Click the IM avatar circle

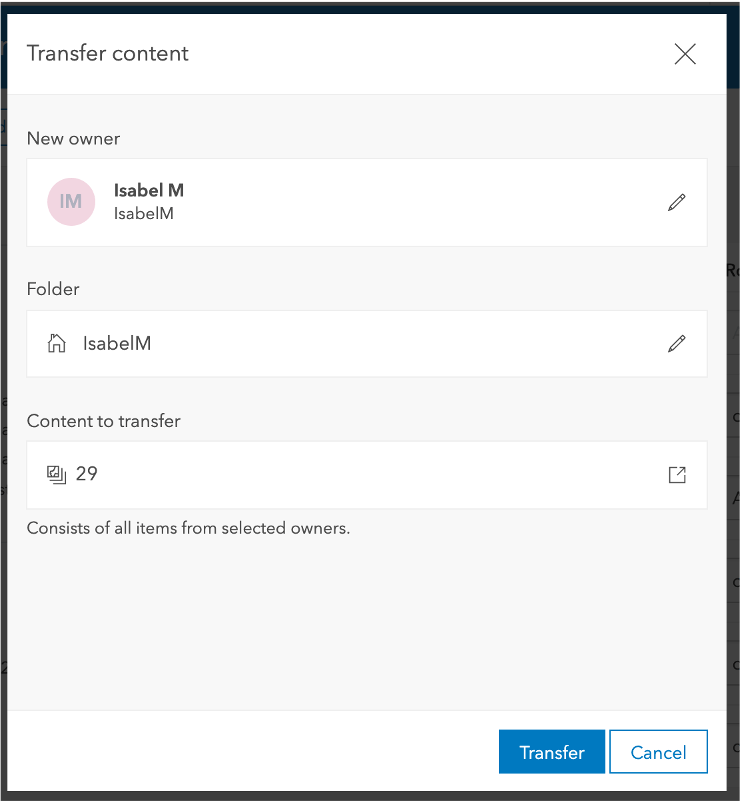[x=71, y=202]
